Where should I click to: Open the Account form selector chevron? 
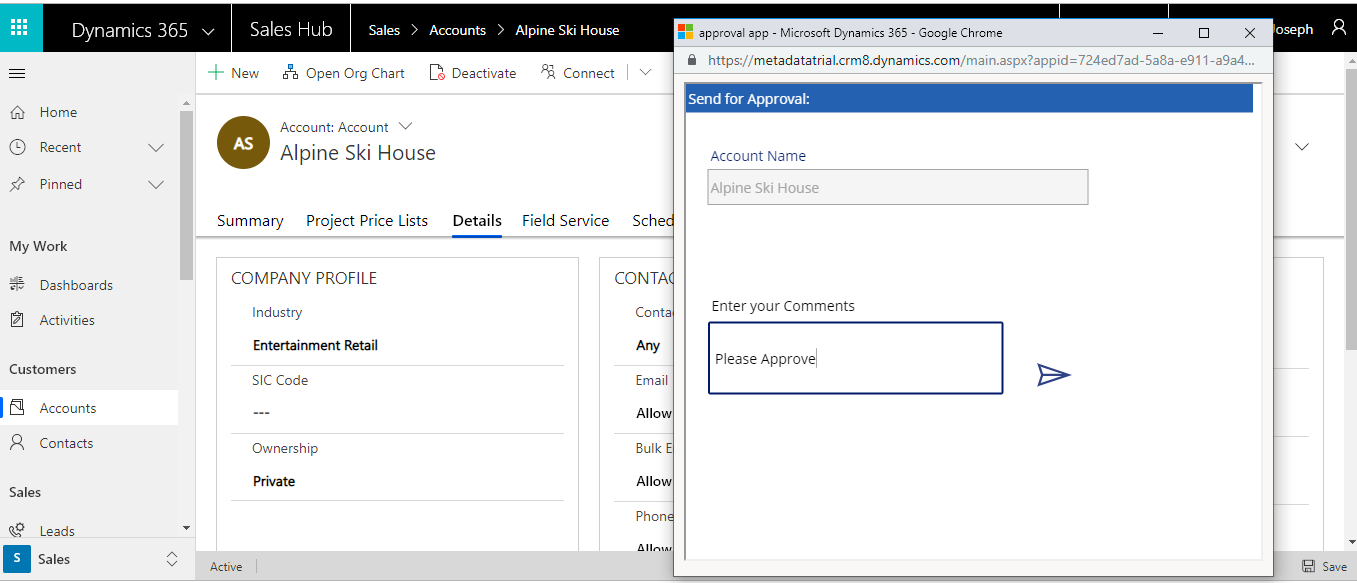tap(405, 126)
